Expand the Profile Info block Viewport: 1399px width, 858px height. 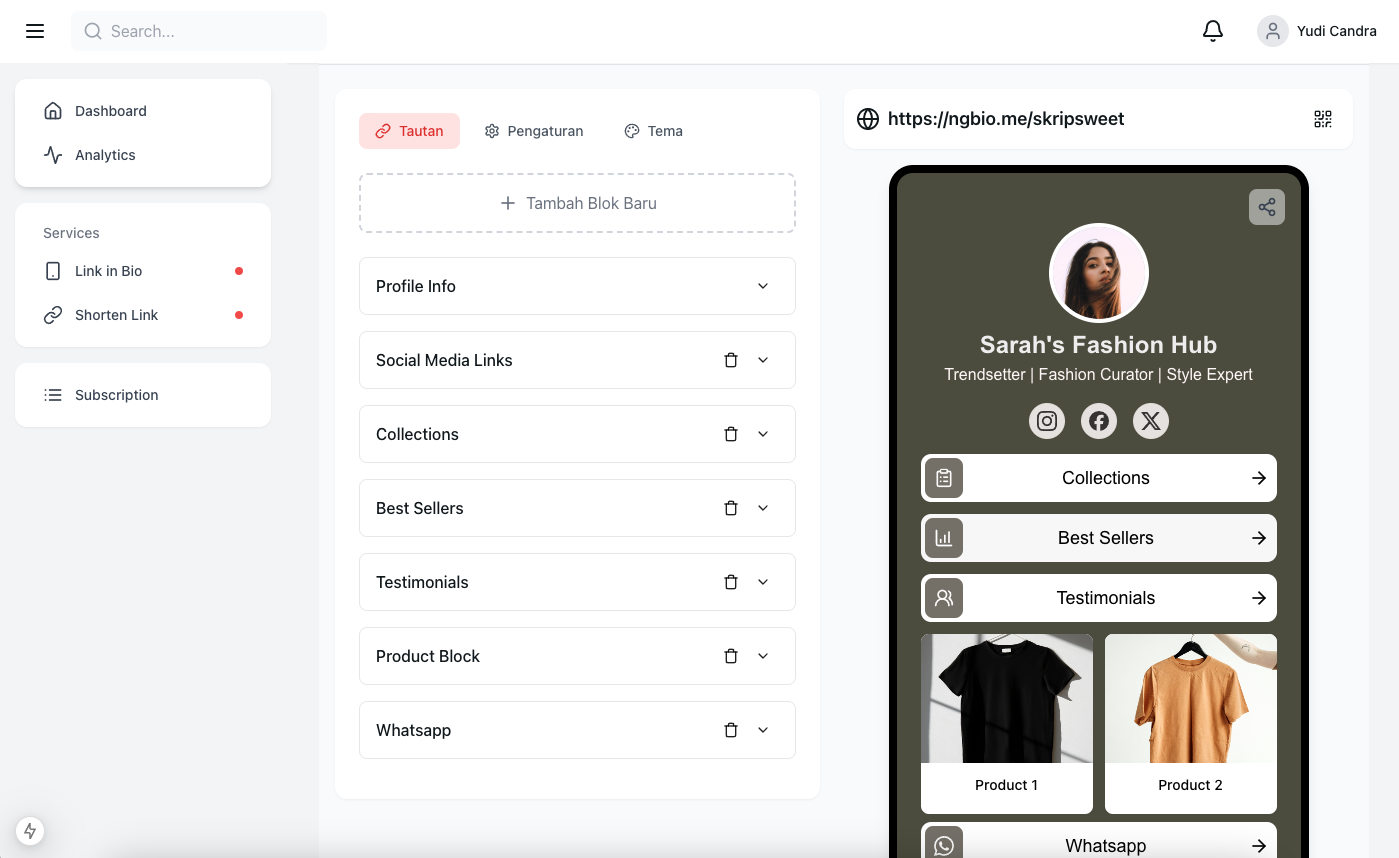pos(763,286)
